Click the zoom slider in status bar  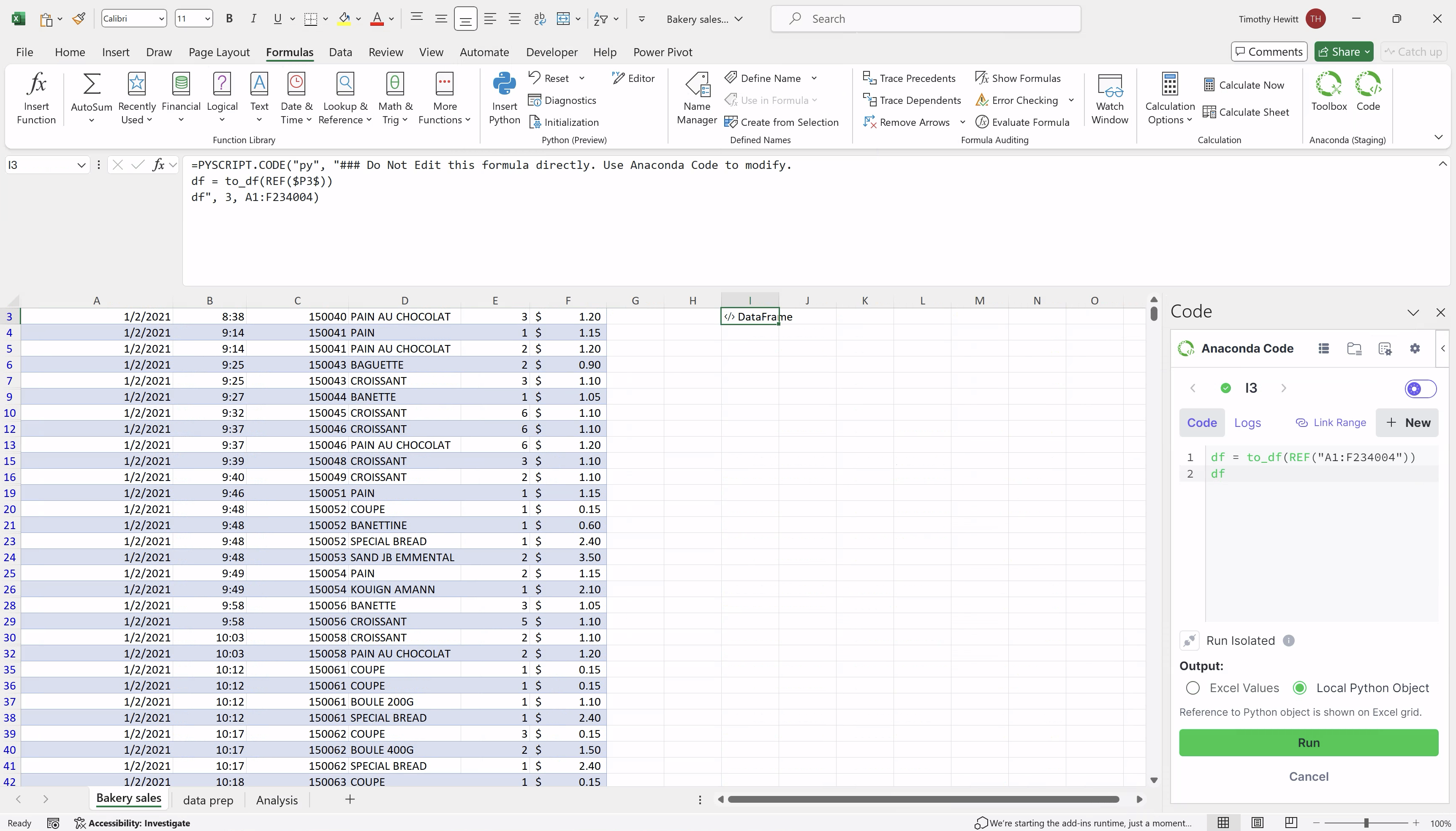[1366, 823]
